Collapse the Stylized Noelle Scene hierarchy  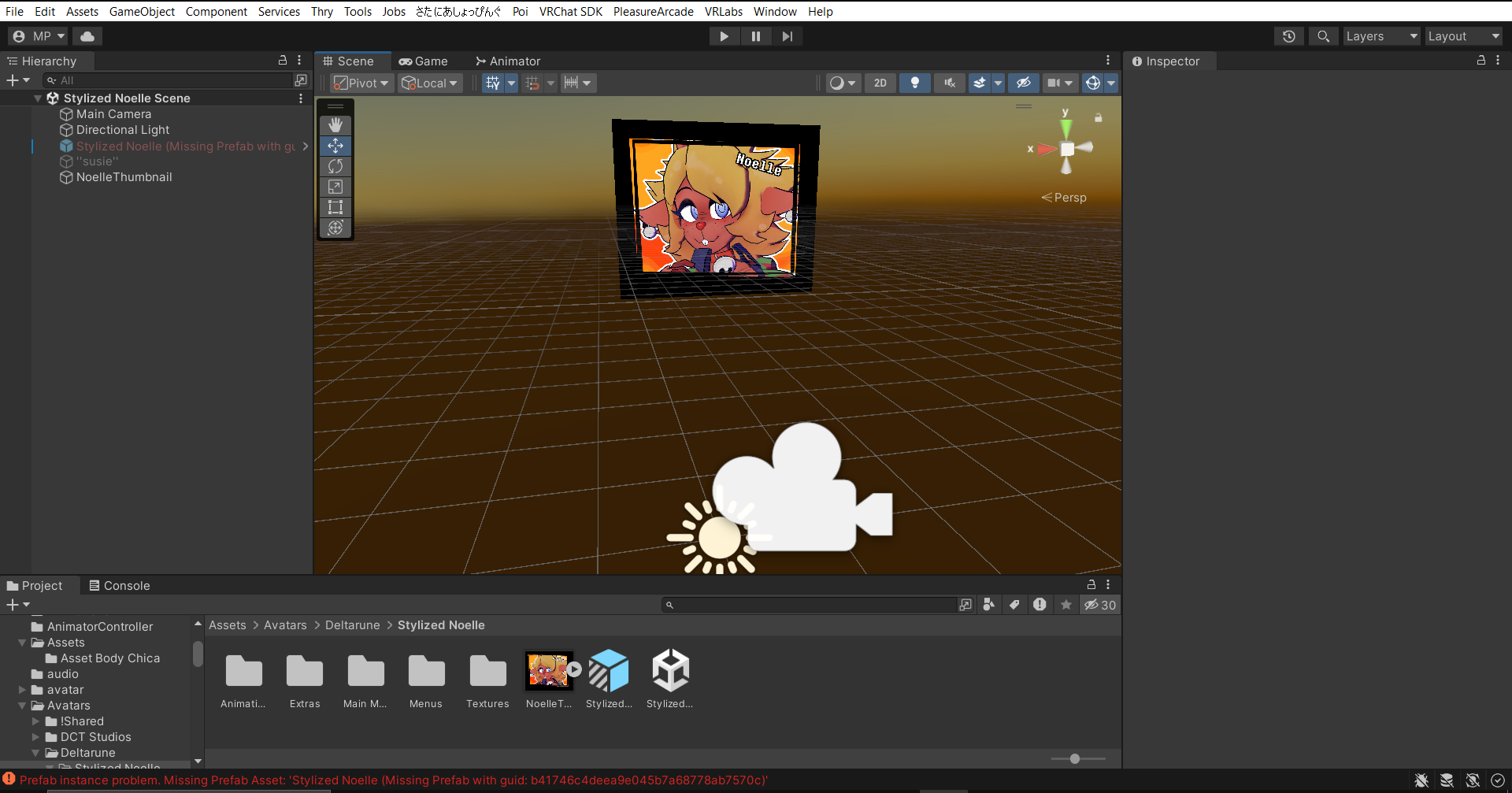point(38,98)
